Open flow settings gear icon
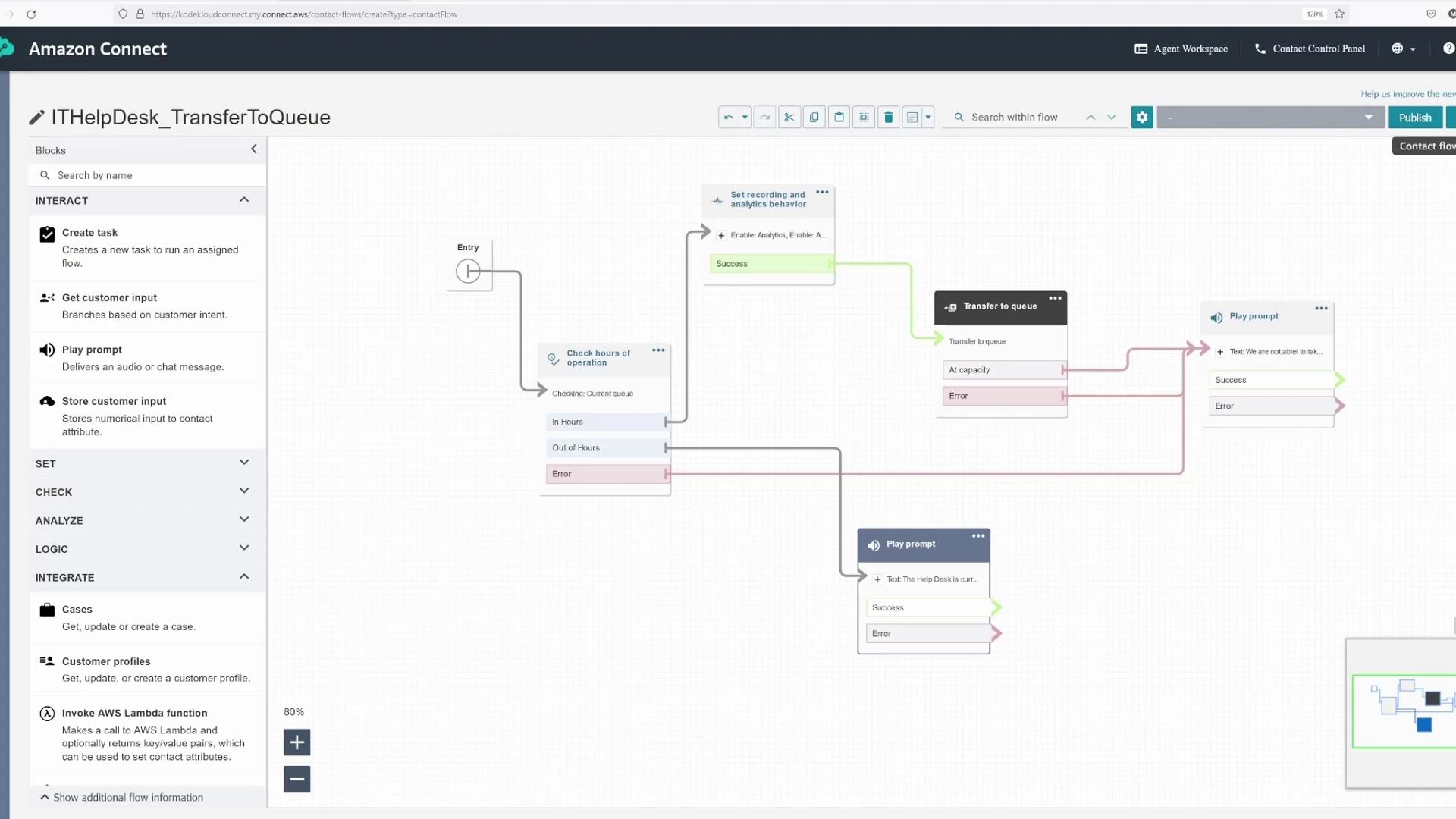 [x=1141, y=118]
